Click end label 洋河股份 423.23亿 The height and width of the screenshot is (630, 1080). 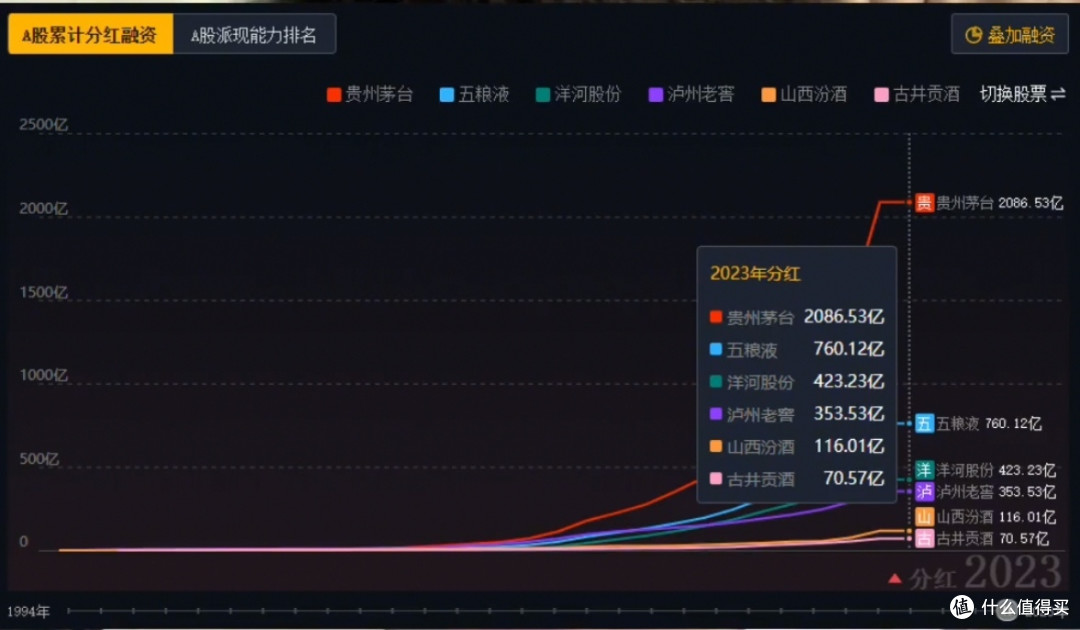click(x=996, y=470)
